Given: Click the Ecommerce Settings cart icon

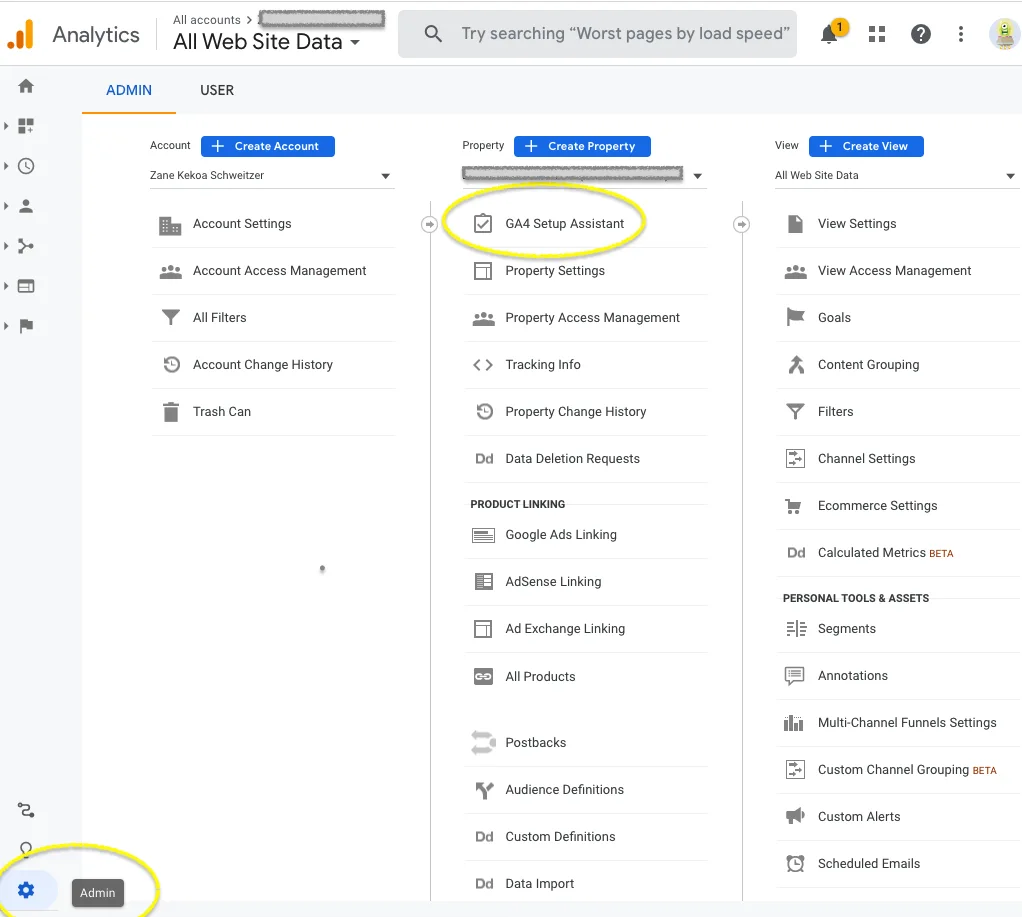Looking at the screenshot, I should coord(794,506).
